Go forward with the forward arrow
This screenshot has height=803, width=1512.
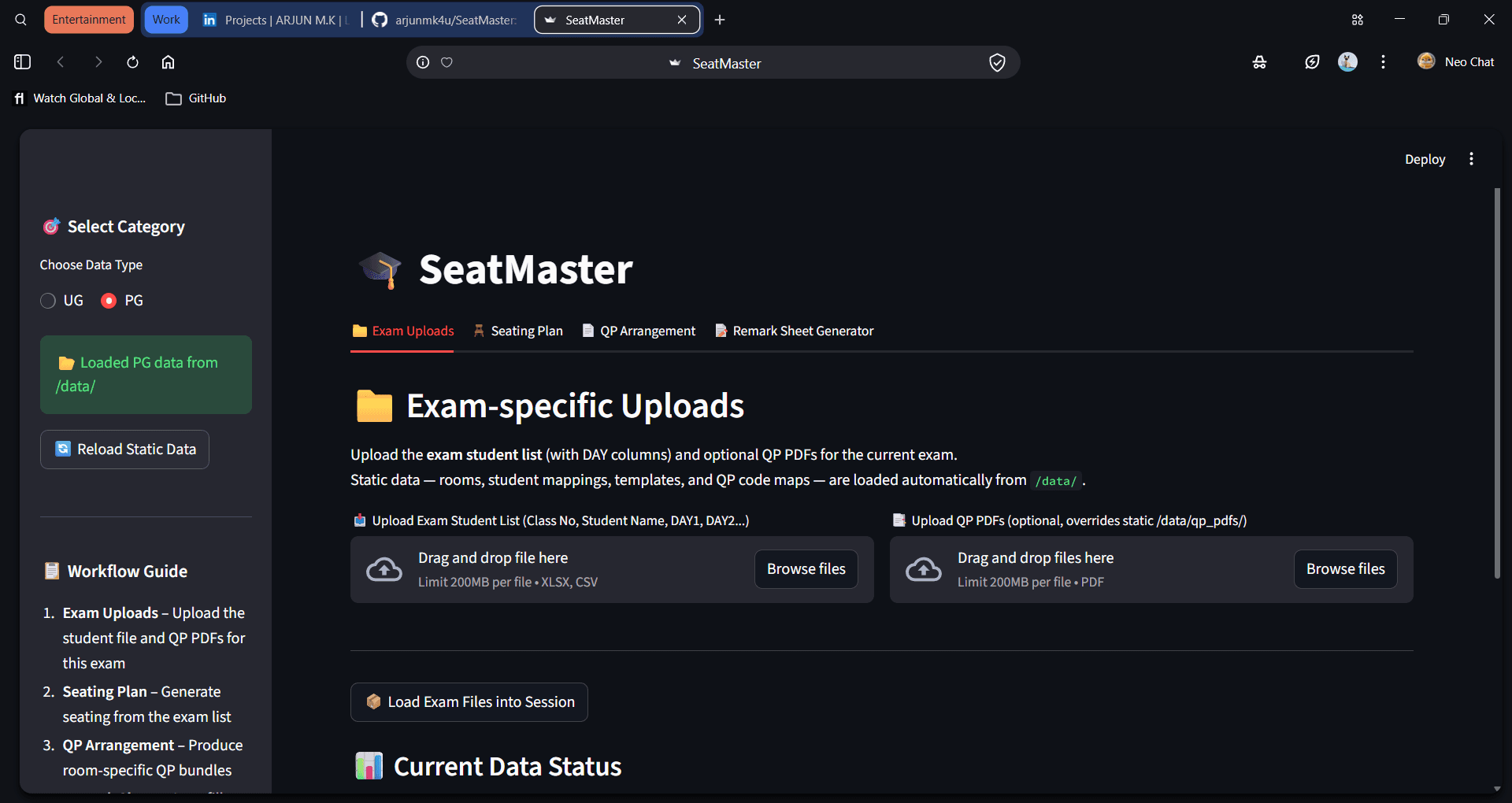[x=98, y=61]
